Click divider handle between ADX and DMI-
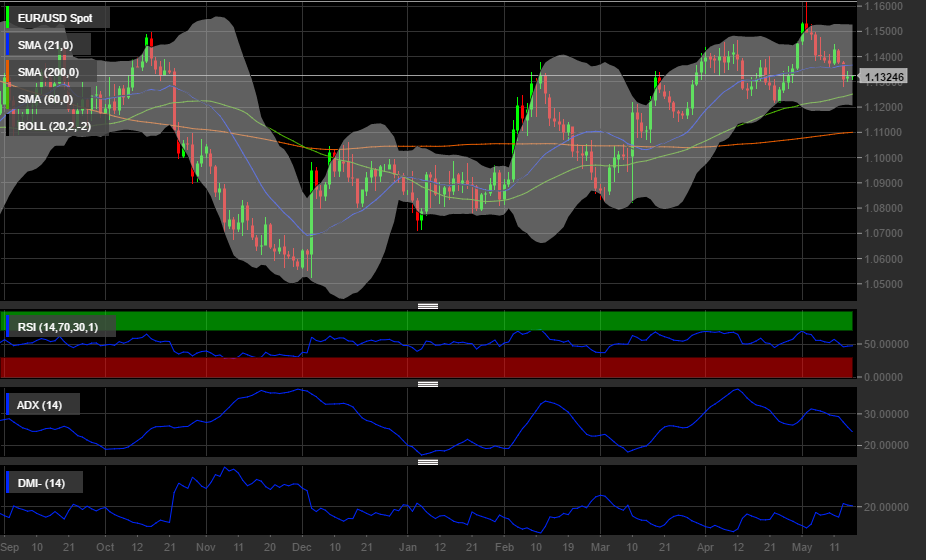The height and width of the screenshot is (560, 926). coord(428,462)
